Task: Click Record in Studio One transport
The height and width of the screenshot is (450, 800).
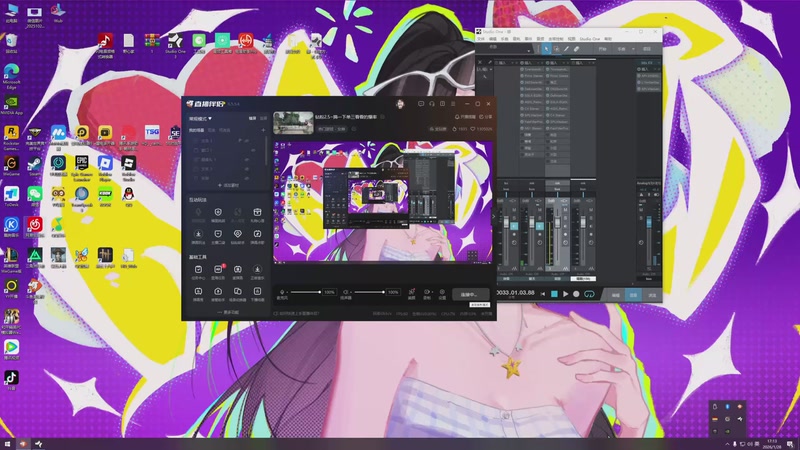Action: click(x=576, y=294)
